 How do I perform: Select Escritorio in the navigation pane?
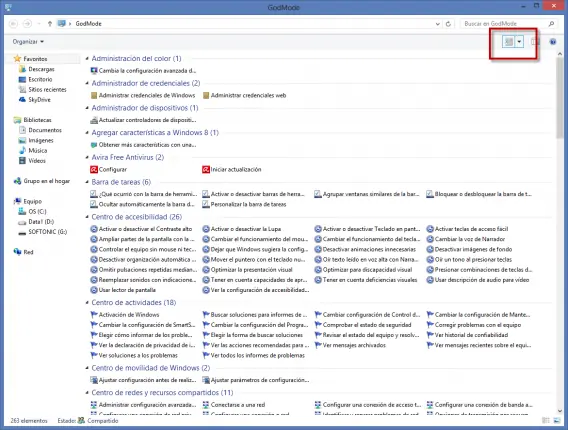pos(36,79)
